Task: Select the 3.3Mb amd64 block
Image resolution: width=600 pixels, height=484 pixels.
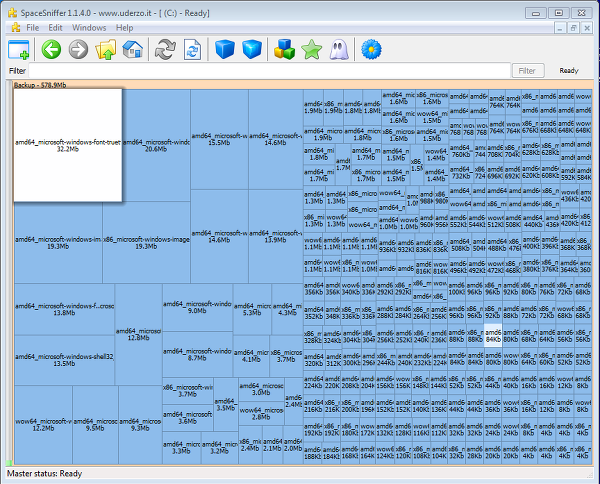Action: pyautogui.click(x=181, y=448)
